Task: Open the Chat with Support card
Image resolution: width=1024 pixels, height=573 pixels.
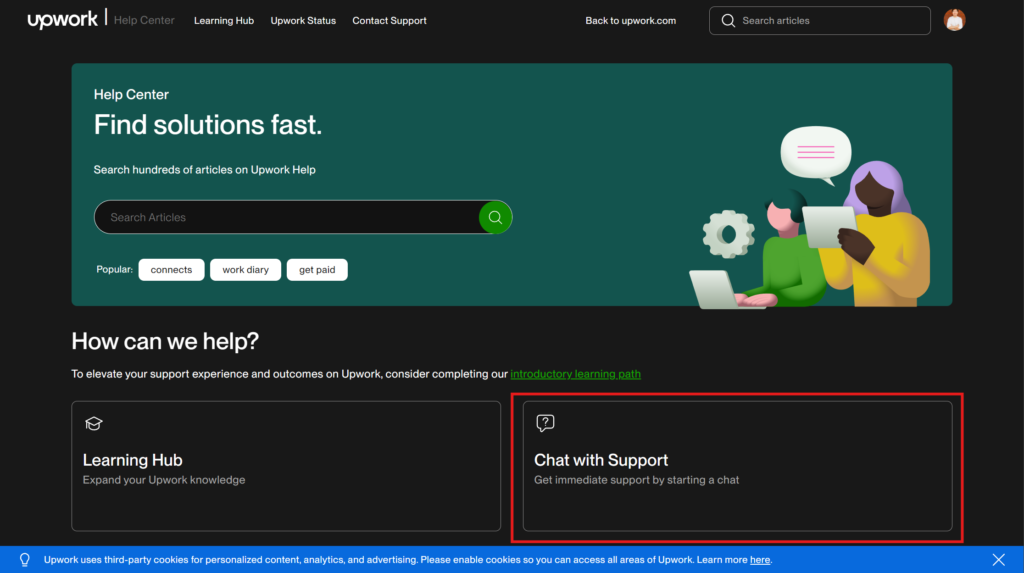Action: tap(737, 466)
